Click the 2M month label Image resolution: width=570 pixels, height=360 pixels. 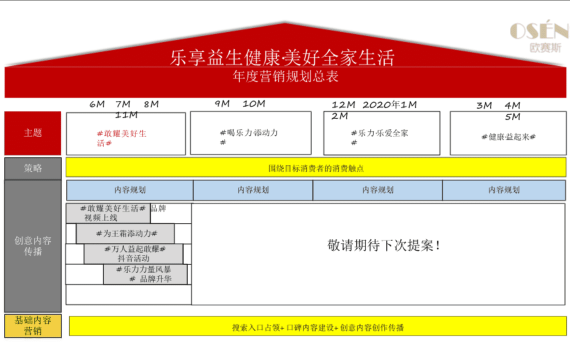tap(340, 116)
